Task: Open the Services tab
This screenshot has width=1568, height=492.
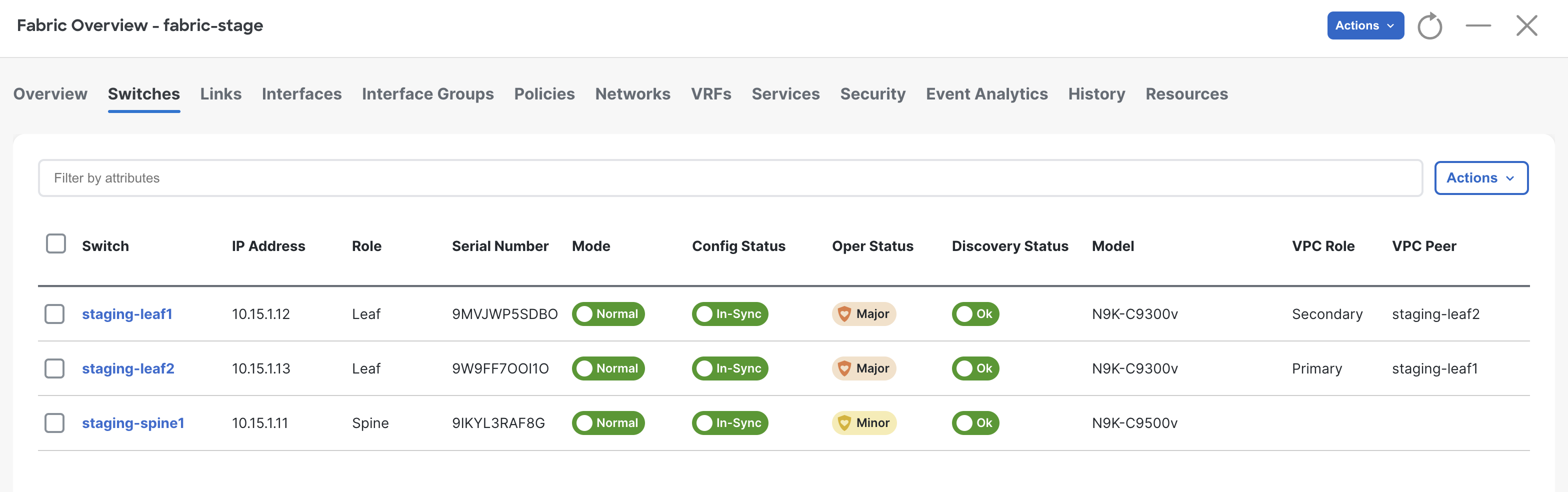Action: point(785,94)
